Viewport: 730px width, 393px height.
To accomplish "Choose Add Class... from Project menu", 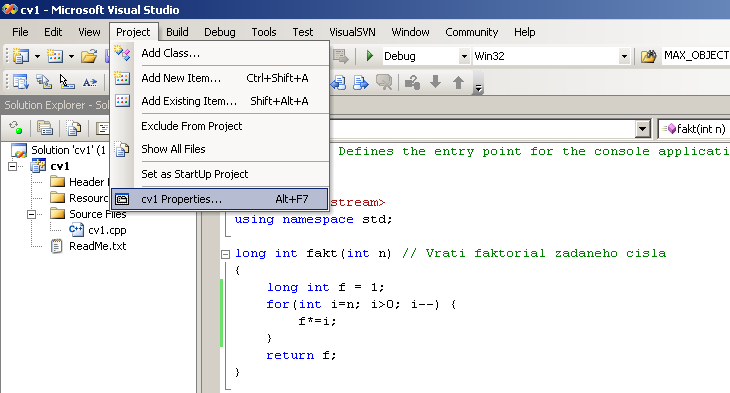I will pyautogui.click(x=220, y=53).
